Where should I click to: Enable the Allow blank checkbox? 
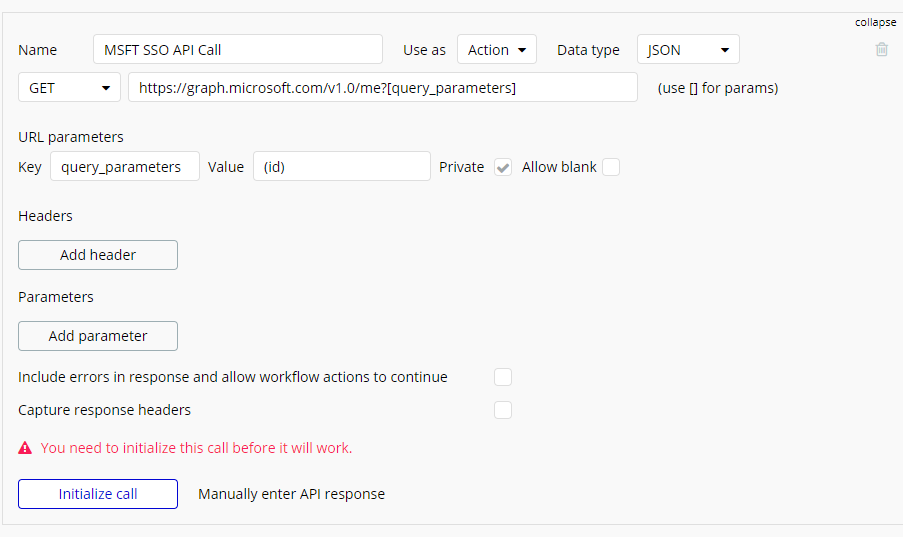[x=611, y=167]
